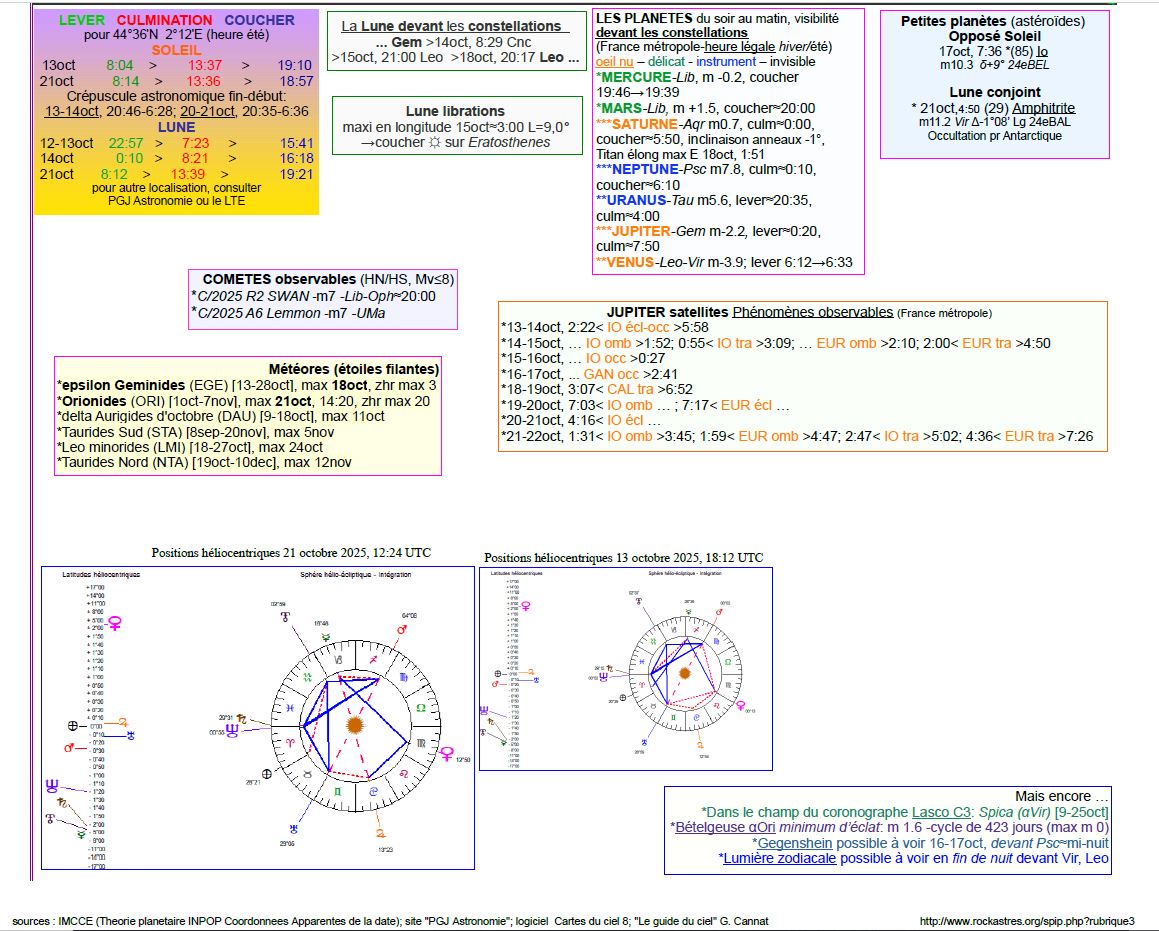Click blue Uranus symbol below 21 October zodiac wheel

[x=292, y=829]
